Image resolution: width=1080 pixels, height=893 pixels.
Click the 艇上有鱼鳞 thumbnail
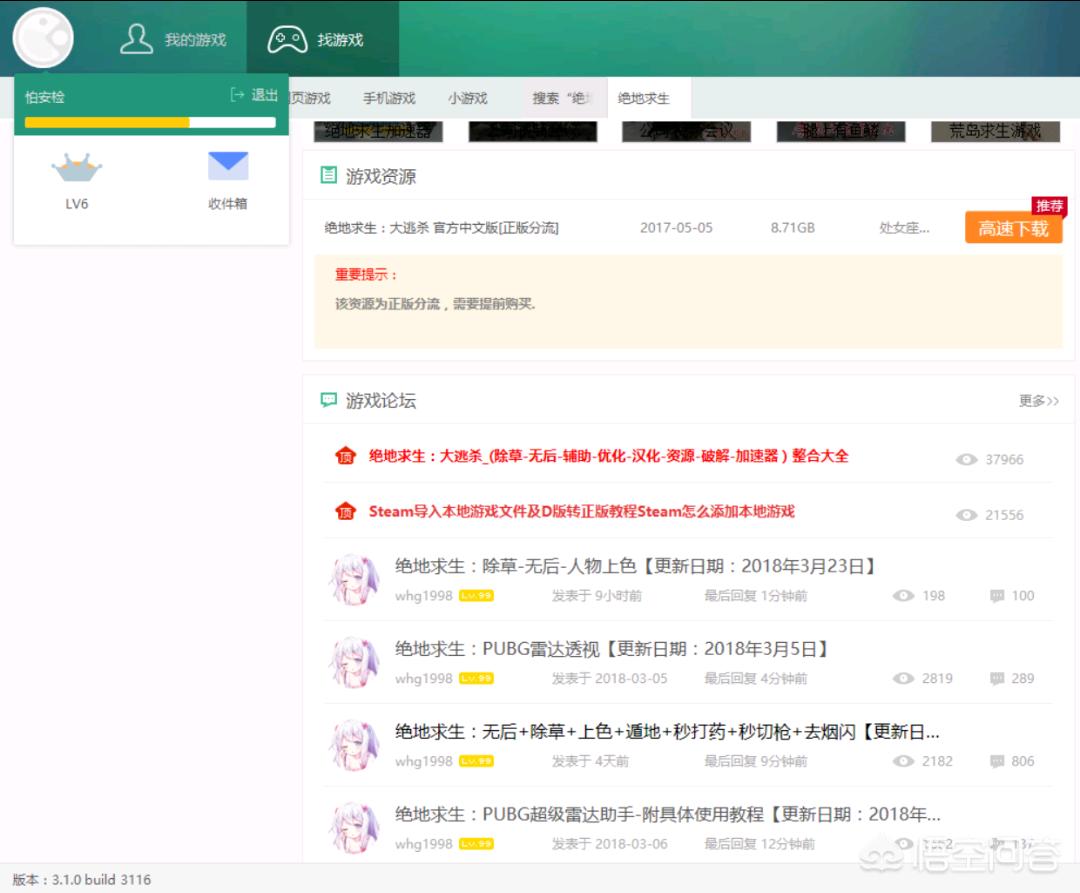point(841,132)
